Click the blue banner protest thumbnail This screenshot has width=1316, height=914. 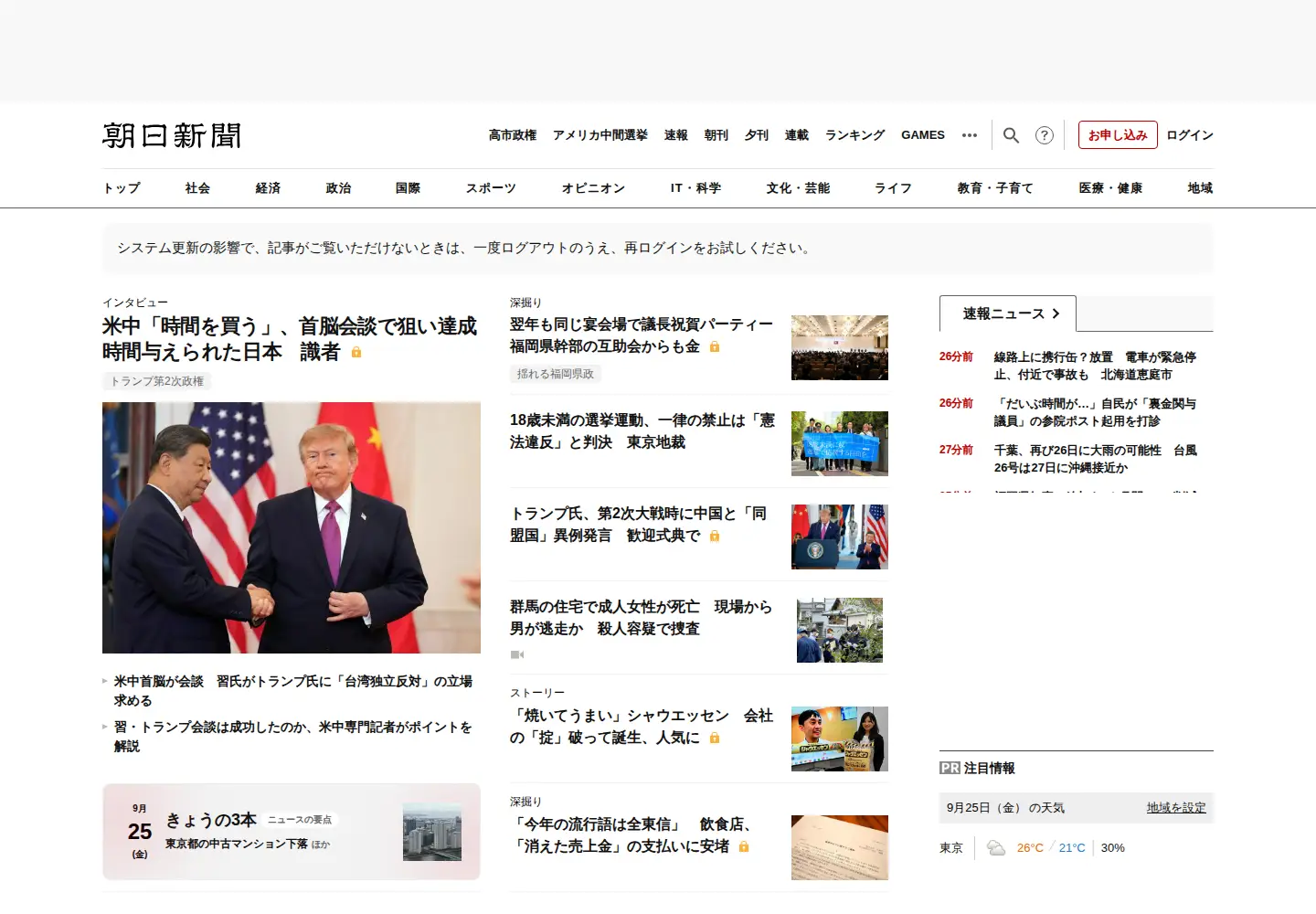click(840, 443)
